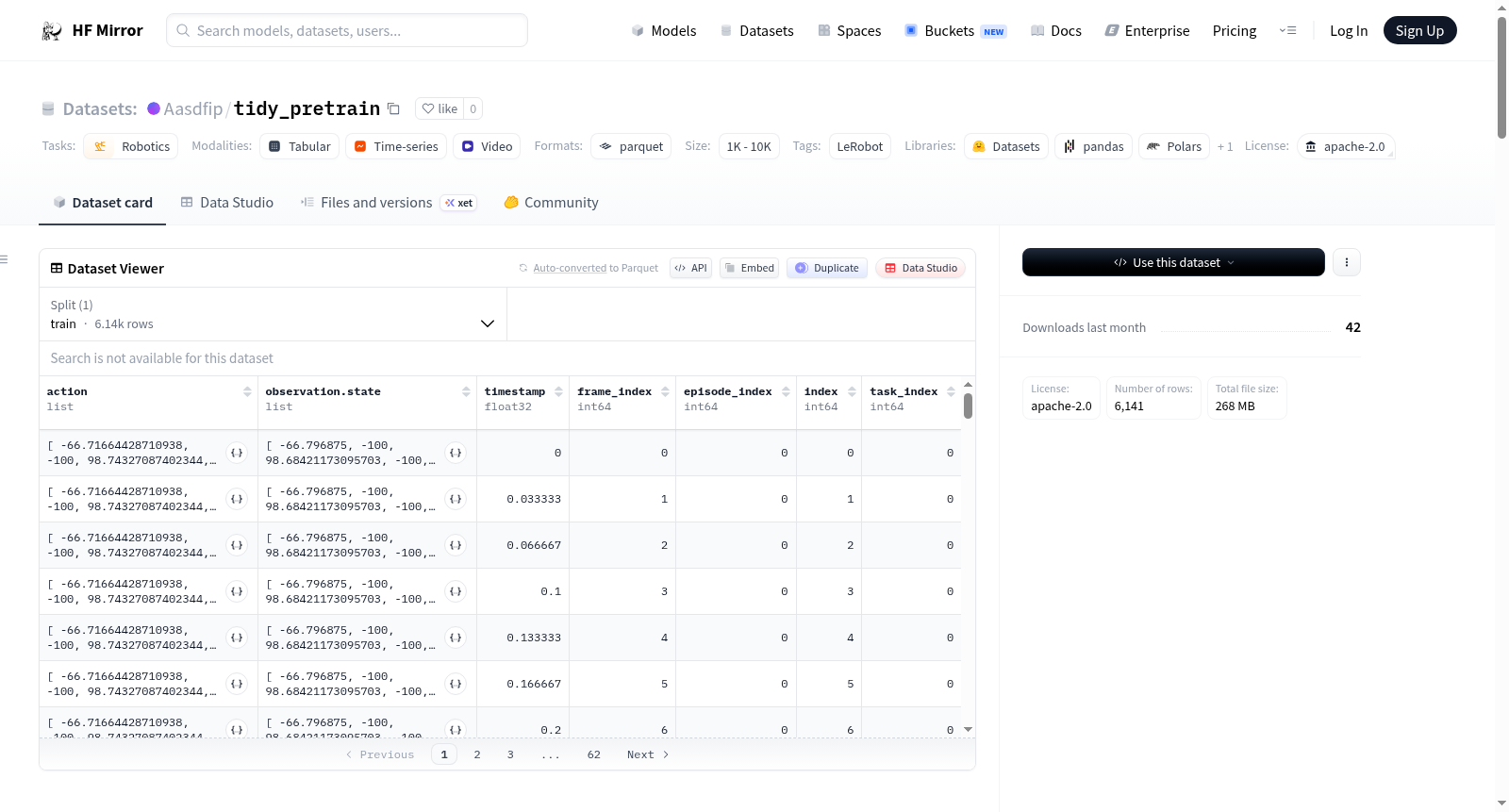Open the Files and versions tab
The width and height of the screenshot is (1509, 812).
(x=389, y=202)
